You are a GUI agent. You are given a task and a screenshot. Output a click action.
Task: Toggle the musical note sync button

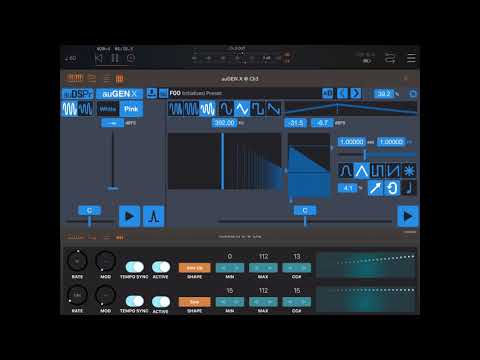pos(409,188)
